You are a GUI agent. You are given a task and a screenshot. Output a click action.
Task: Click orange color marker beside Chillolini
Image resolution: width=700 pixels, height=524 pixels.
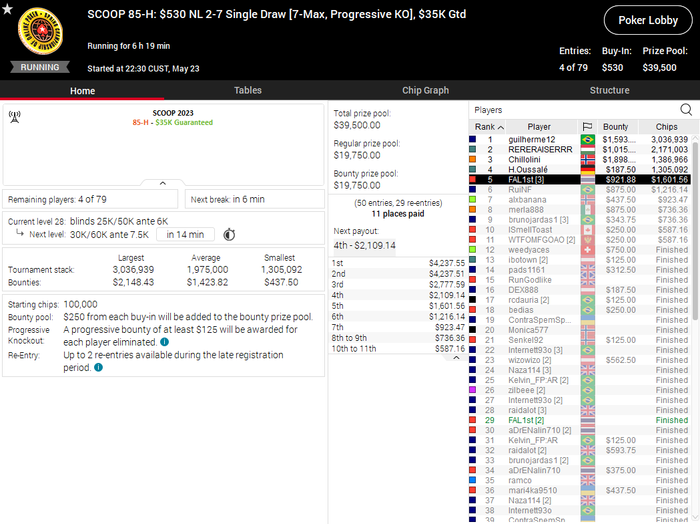click(x=472, y=159)
